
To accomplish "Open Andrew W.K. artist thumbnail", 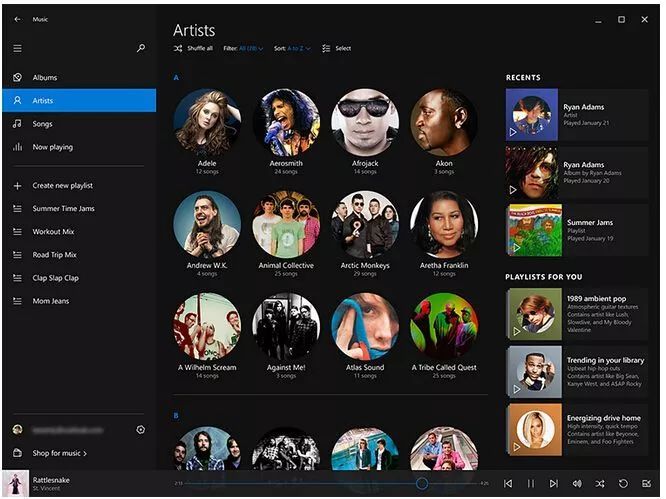I will (x=207, y=225).
